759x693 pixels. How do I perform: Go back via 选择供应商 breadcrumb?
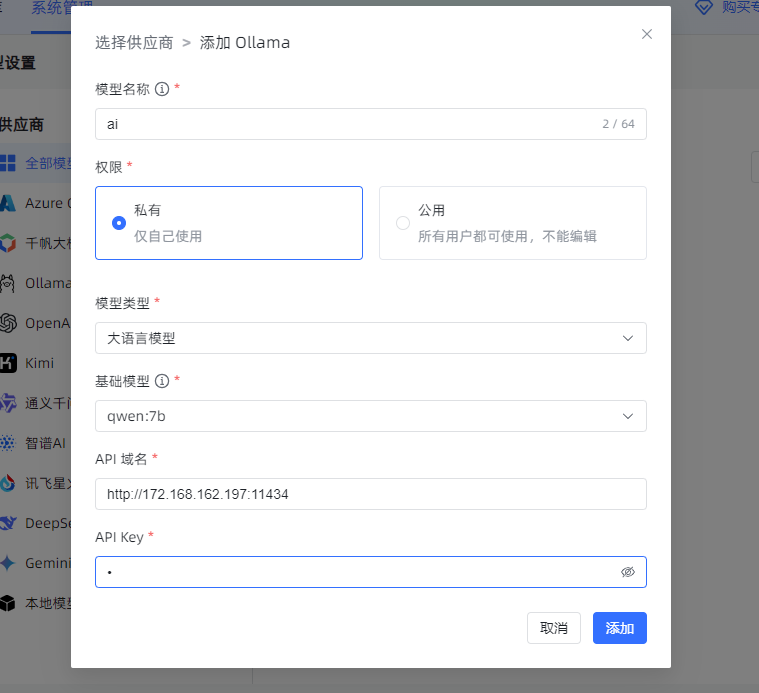point(134,43)
